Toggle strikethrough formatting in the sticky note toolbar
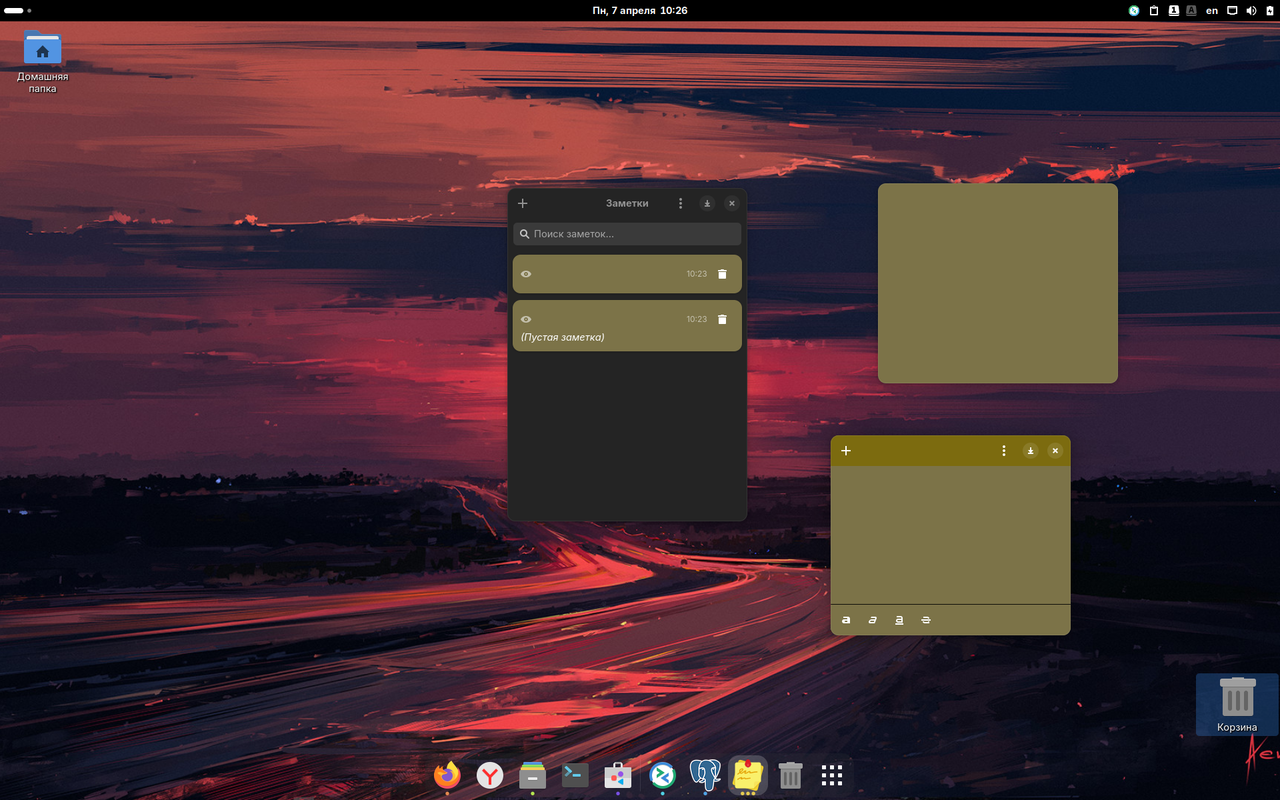The image size is (1280, 800). click(926, 620)
